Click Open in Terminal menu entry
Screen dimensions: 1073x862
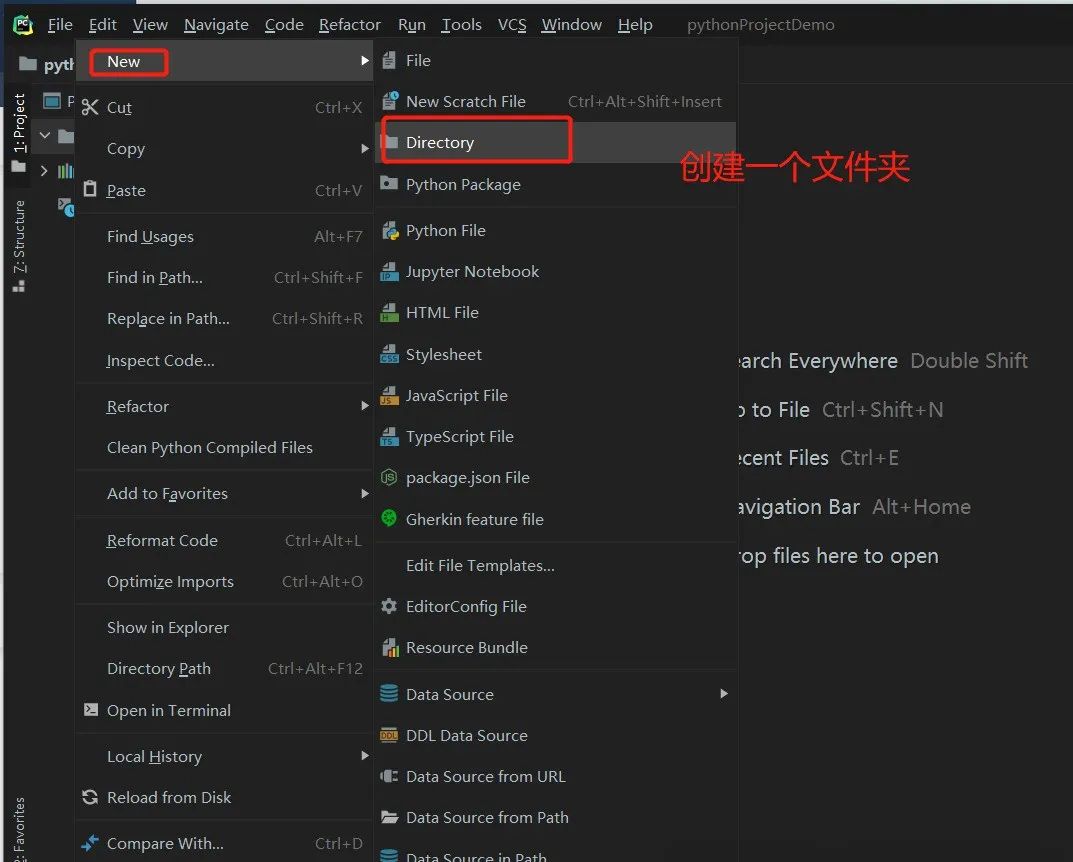pos(168,711)
